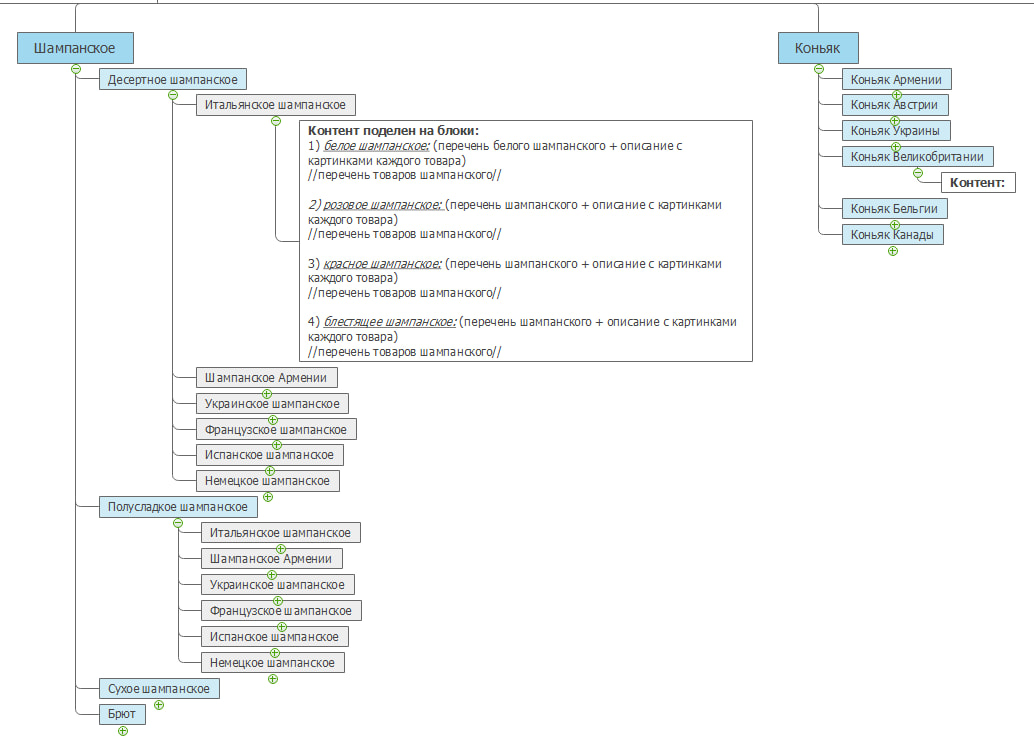This screenshot has height=744, width=1034.
Task: Collapse the Шампанское root branch minus icon
Action: tap(76, 69)
